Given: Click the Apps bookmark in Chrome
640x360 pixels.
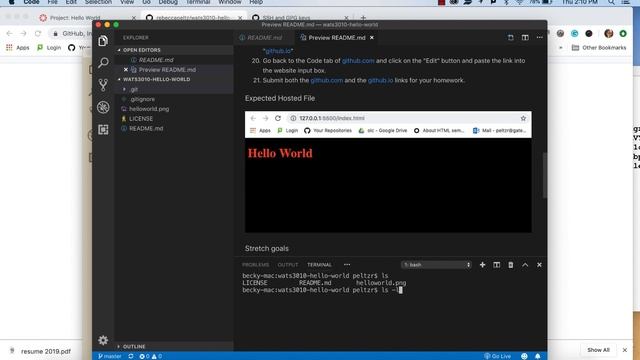Looking at the screenshot, I should (18, 48).
